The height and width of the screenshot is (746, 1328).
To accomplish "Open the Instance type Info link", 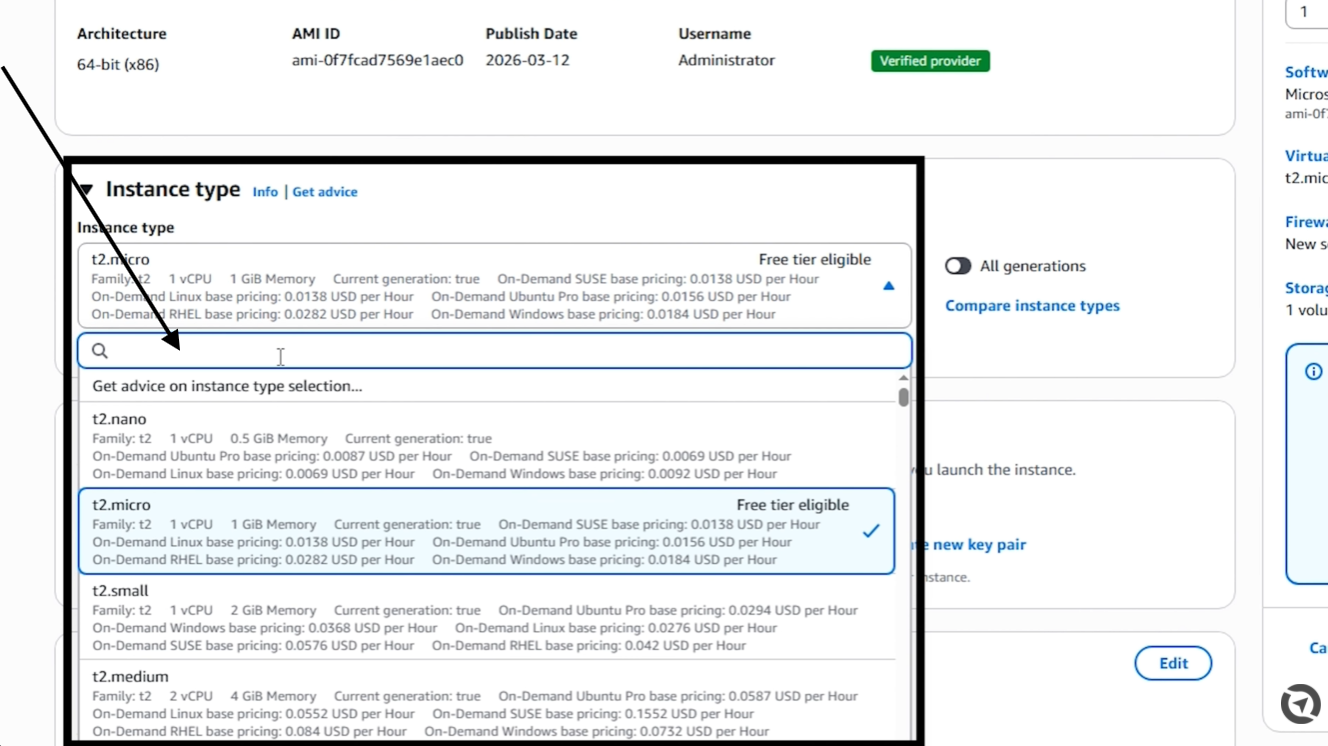I will pyautogui.click(x=265, y=192).
